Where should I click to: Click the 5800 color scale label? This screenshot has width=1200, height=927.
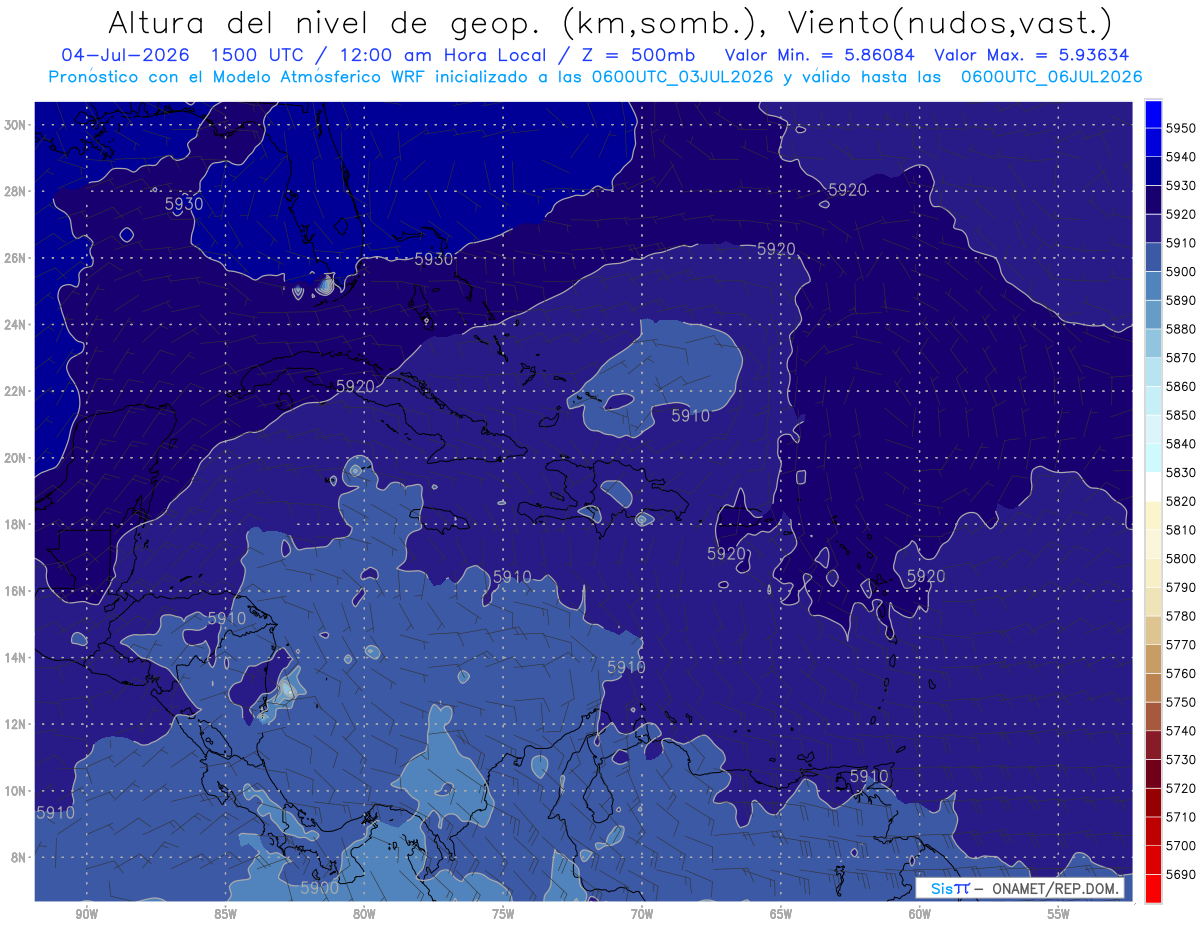point(1181,558)
